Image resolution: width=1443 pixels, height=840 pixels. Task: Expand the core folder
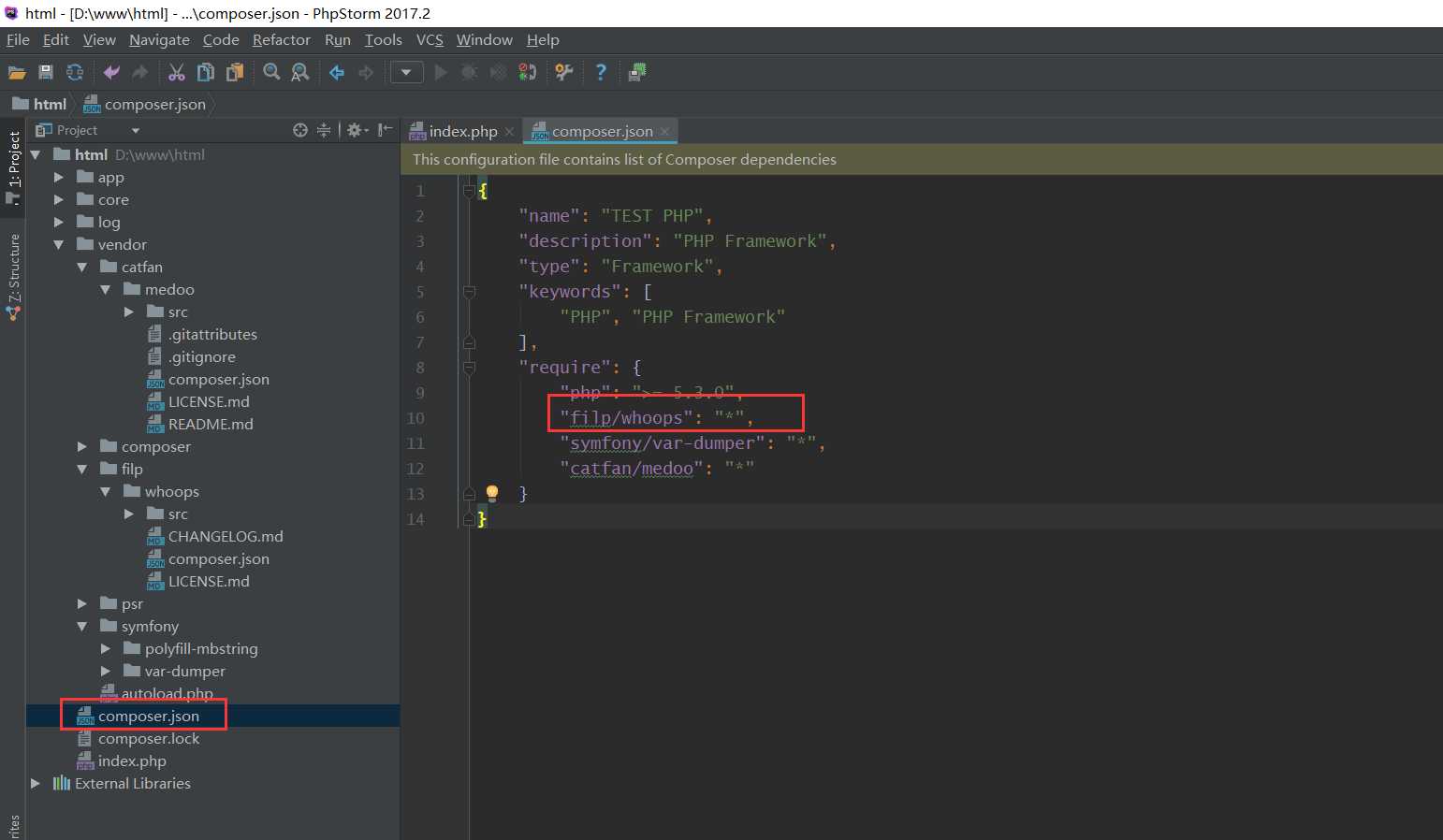(x=58, y=199)
